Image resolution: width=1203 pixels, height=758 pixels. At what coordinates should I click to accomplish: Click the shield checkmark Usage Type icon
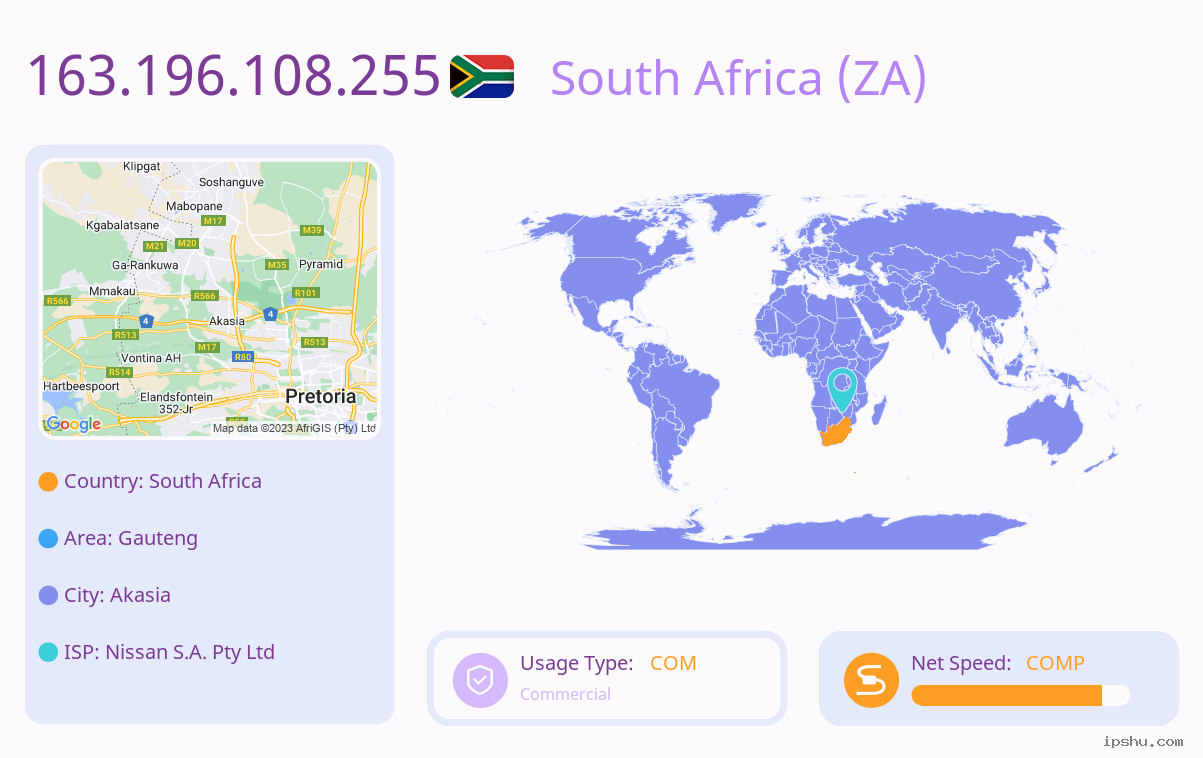tap(481, 680)
